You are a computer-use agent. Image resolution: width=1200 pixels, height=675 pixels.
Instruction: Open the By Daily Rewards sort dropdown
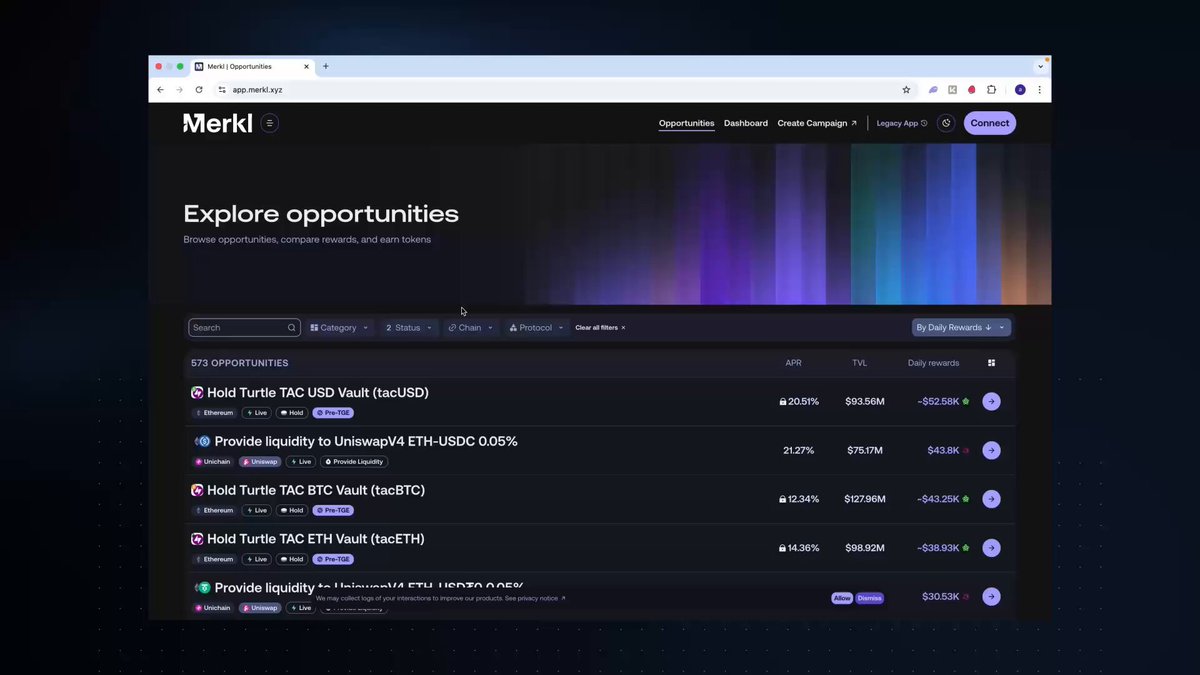pyautogui.click(x=961, y=327)
